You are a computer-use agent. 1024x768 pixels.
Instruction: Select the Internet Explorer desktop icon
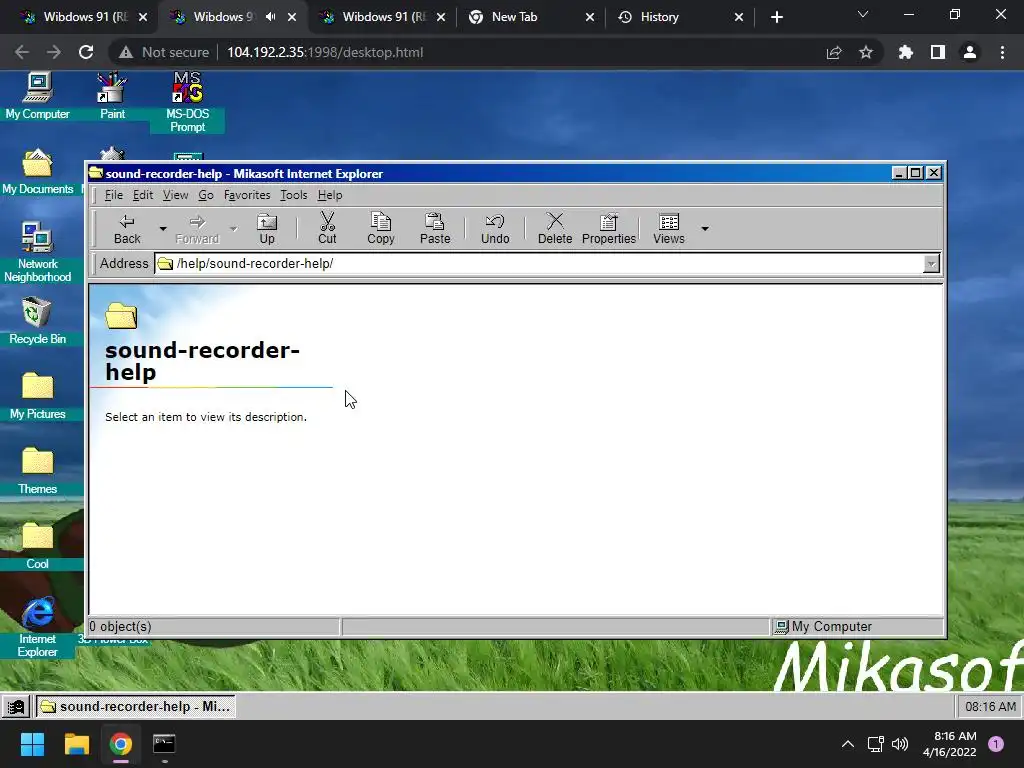[x=37, y=628]
